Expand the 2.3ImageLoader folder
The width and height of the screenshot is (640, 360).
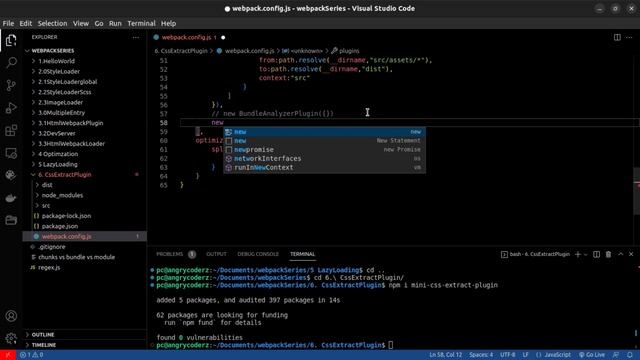[x=60, y=102]
